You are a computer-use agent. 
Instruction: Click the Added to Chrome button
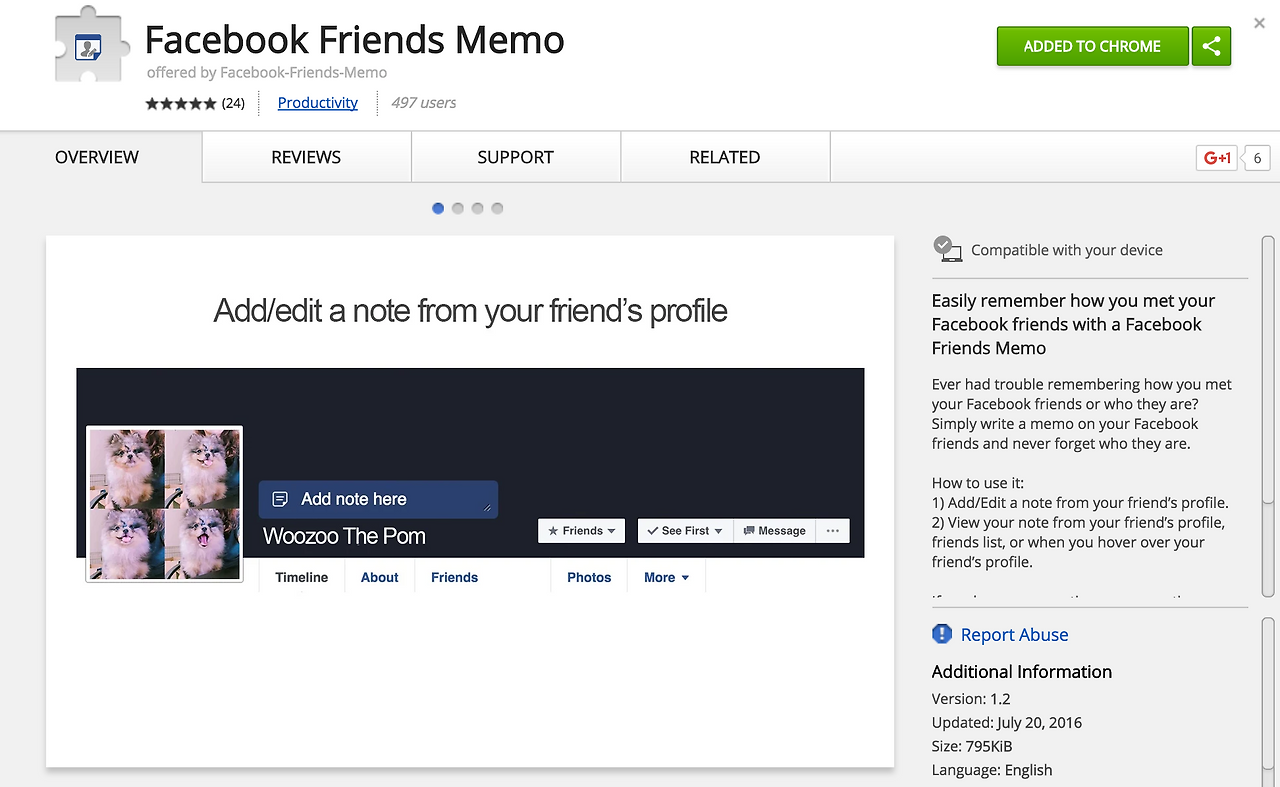tap(1092, 46)
